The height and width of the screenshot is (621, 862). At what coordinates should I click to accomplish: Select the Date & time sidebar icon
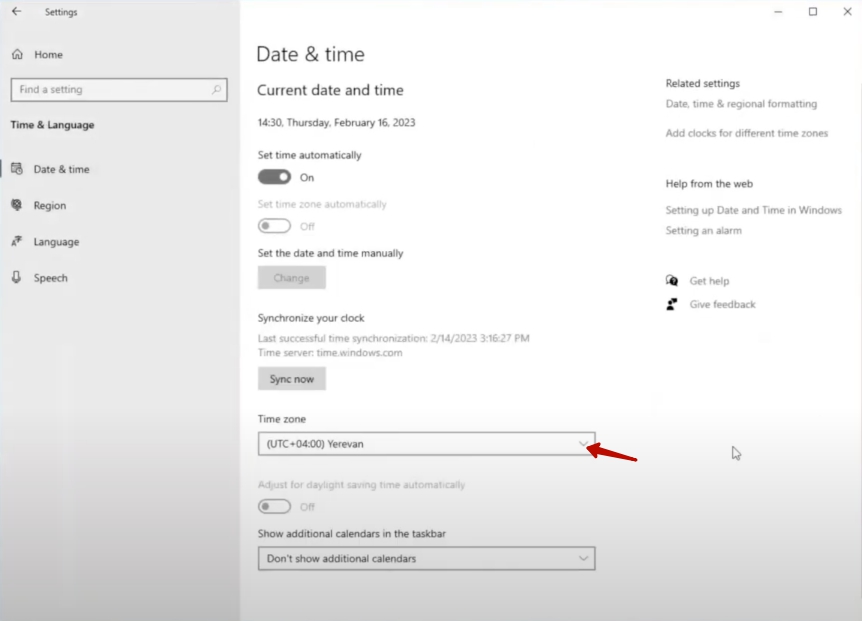coord(17,169)
